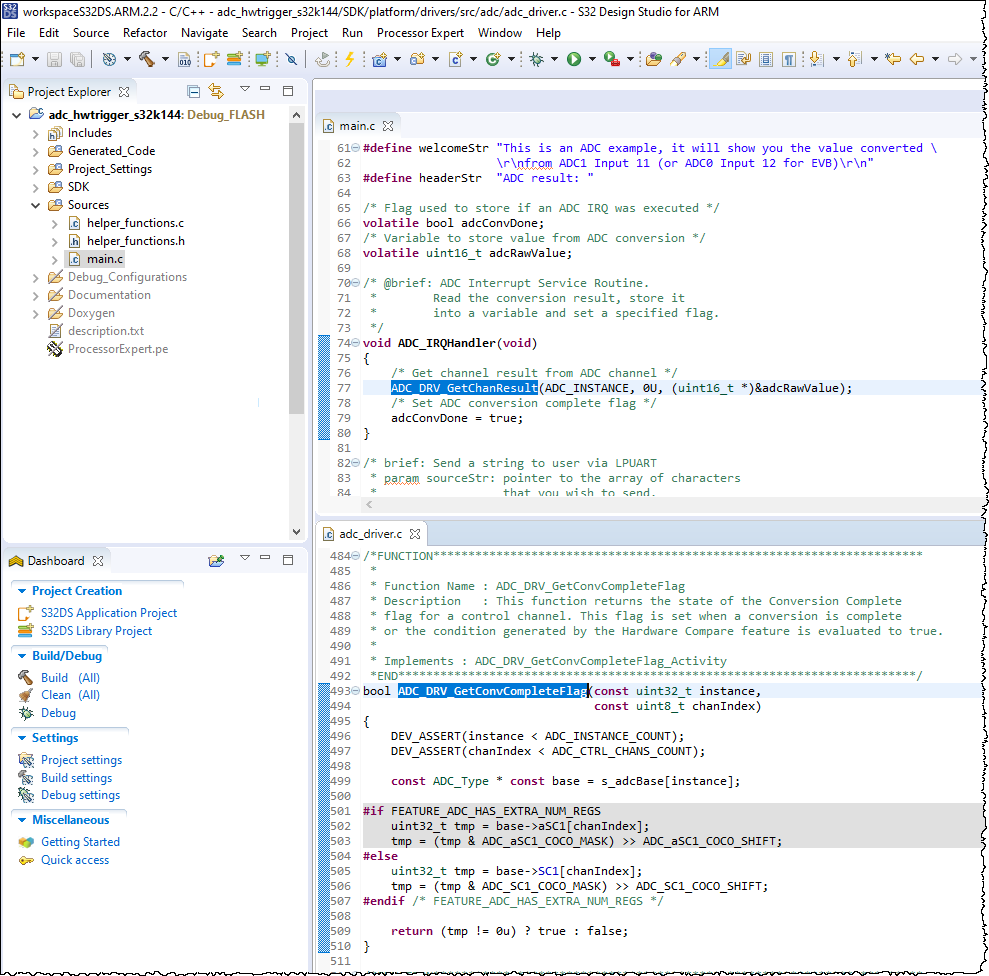Start a Debug session via the bug icon

536,60
